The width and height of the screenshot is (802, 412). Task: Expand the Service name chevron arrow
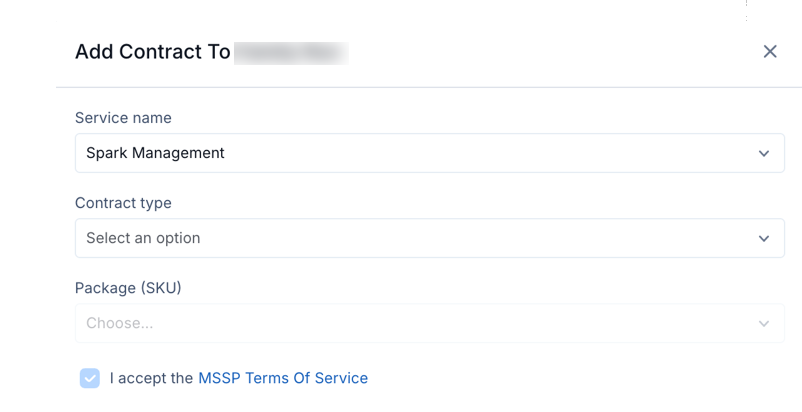click(x=764, y=153)
